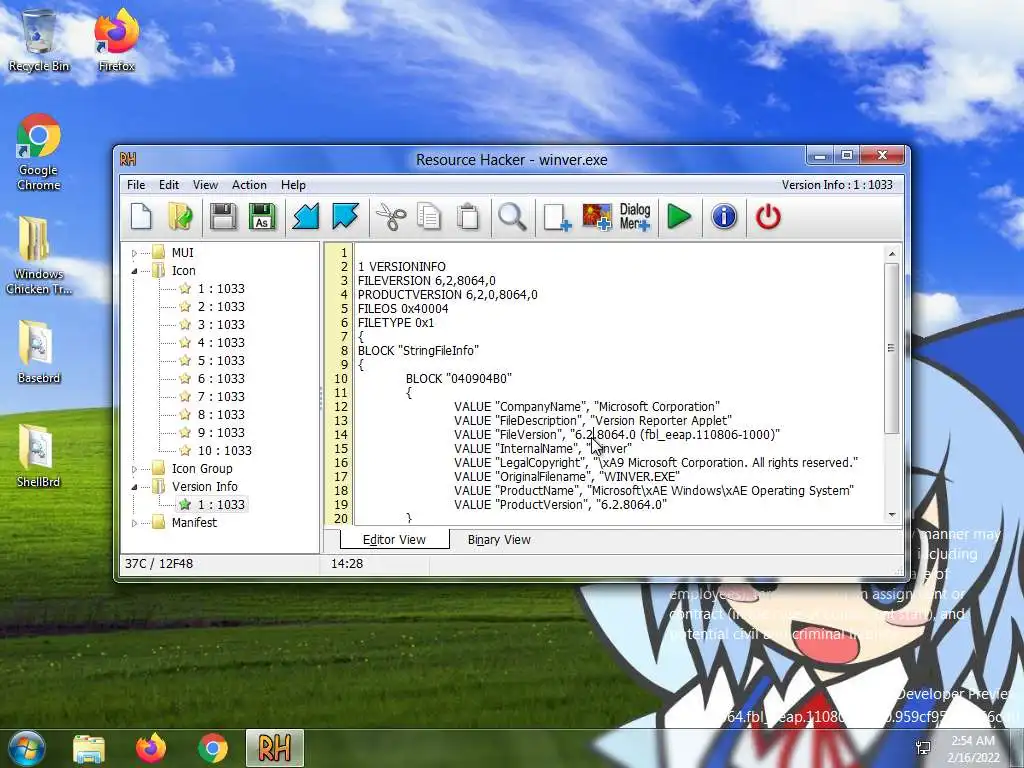Save the file with the floppy disk icon
1024x768 pixels.
point(223,217)
